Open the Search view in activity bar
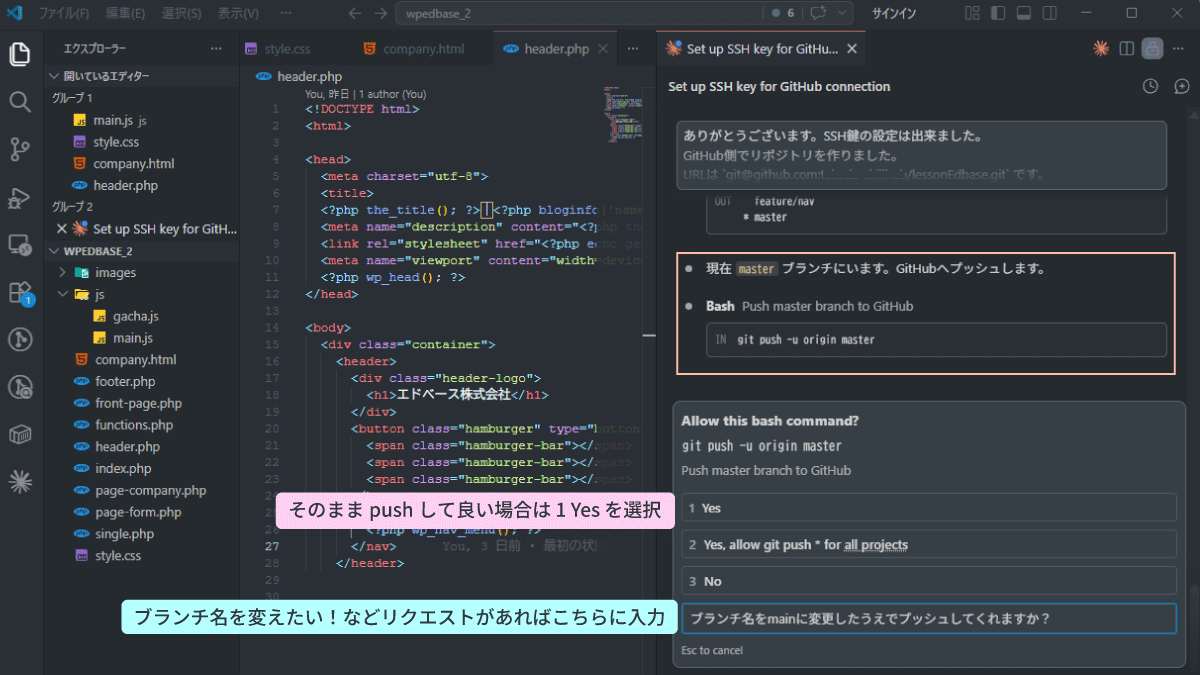Image resolution: width=1200 pixels, height=675 pixels. point(19,101)
